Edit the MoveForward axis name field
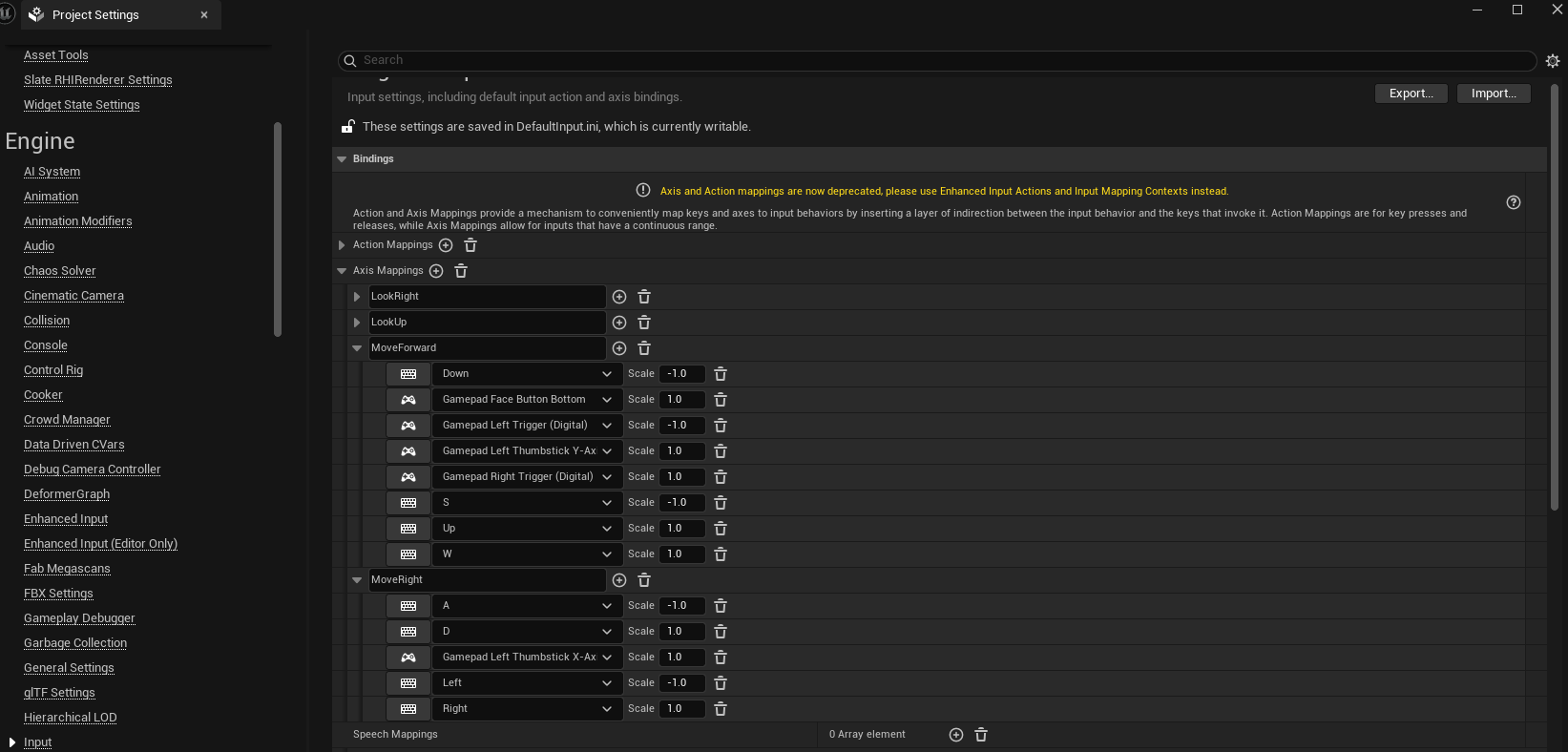The width and height of the screenshot is (1568, 752). pyautogui.click(x=487, y=348)
